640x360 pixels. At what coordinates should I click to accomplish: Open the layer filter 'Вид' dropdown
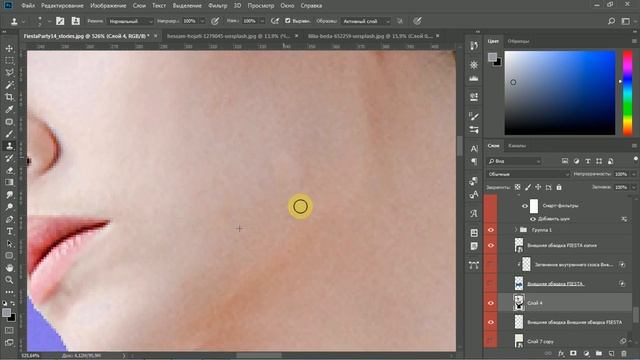click(514, 161)
